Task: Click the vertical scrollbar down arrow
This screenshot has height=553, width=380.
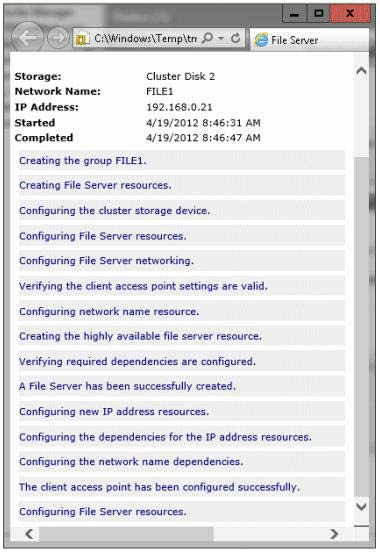Action: click(x=361, y=507)
